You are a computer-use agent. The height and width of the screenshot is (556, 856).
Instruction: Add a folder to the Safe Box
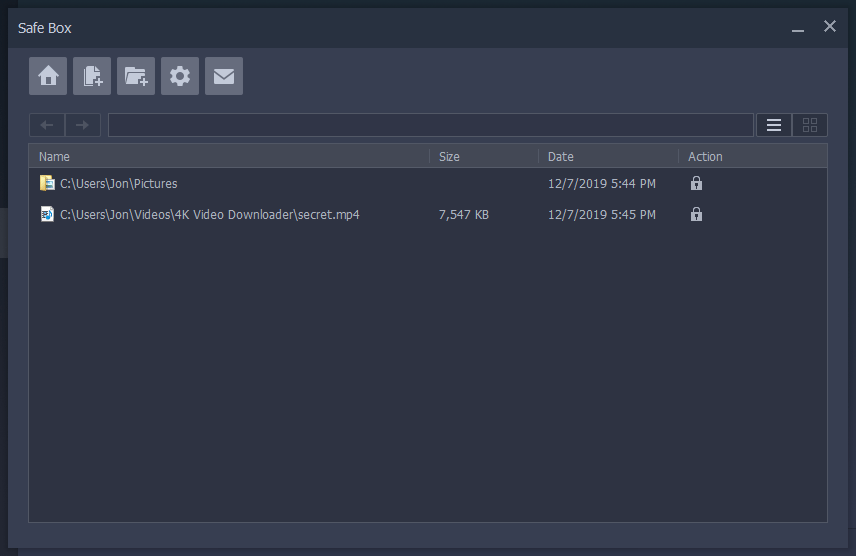tap(136, 76)
